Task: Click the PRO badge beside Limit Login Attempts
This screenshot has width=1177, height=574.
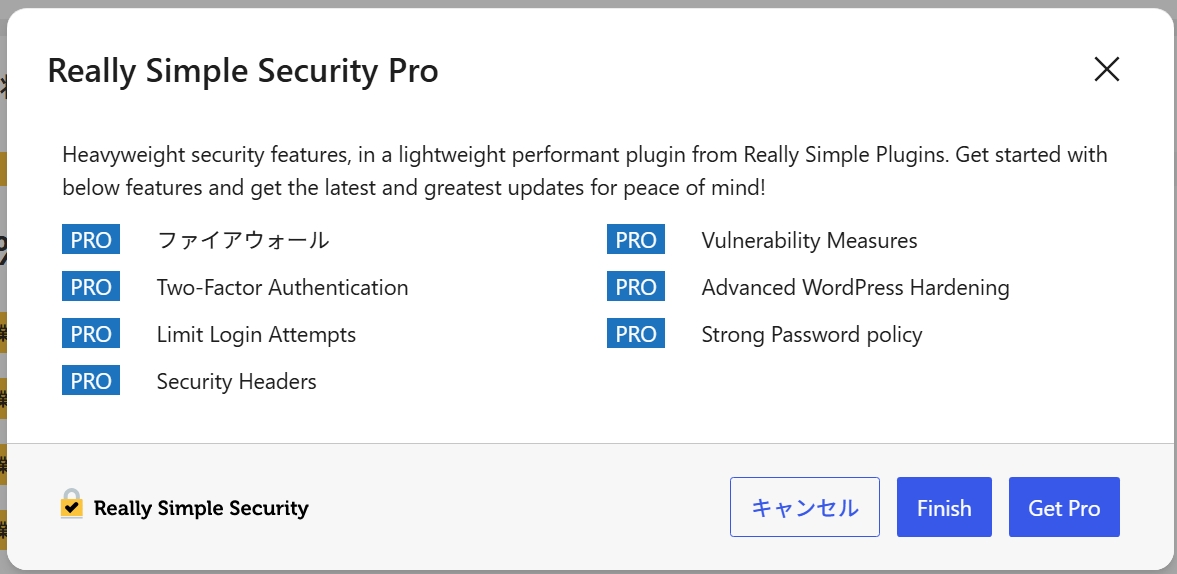Action: click(x=91, y=334)
